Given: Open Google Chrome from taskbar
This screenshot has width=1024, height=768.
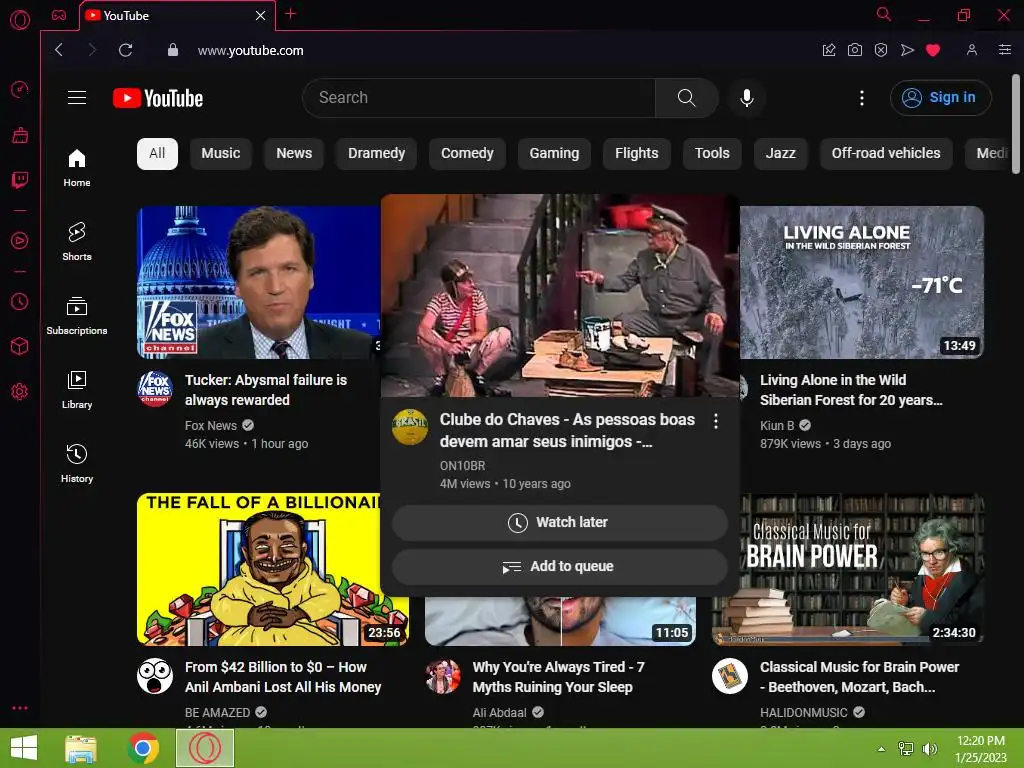Looking at the screenshot, I should pos(143,748).
